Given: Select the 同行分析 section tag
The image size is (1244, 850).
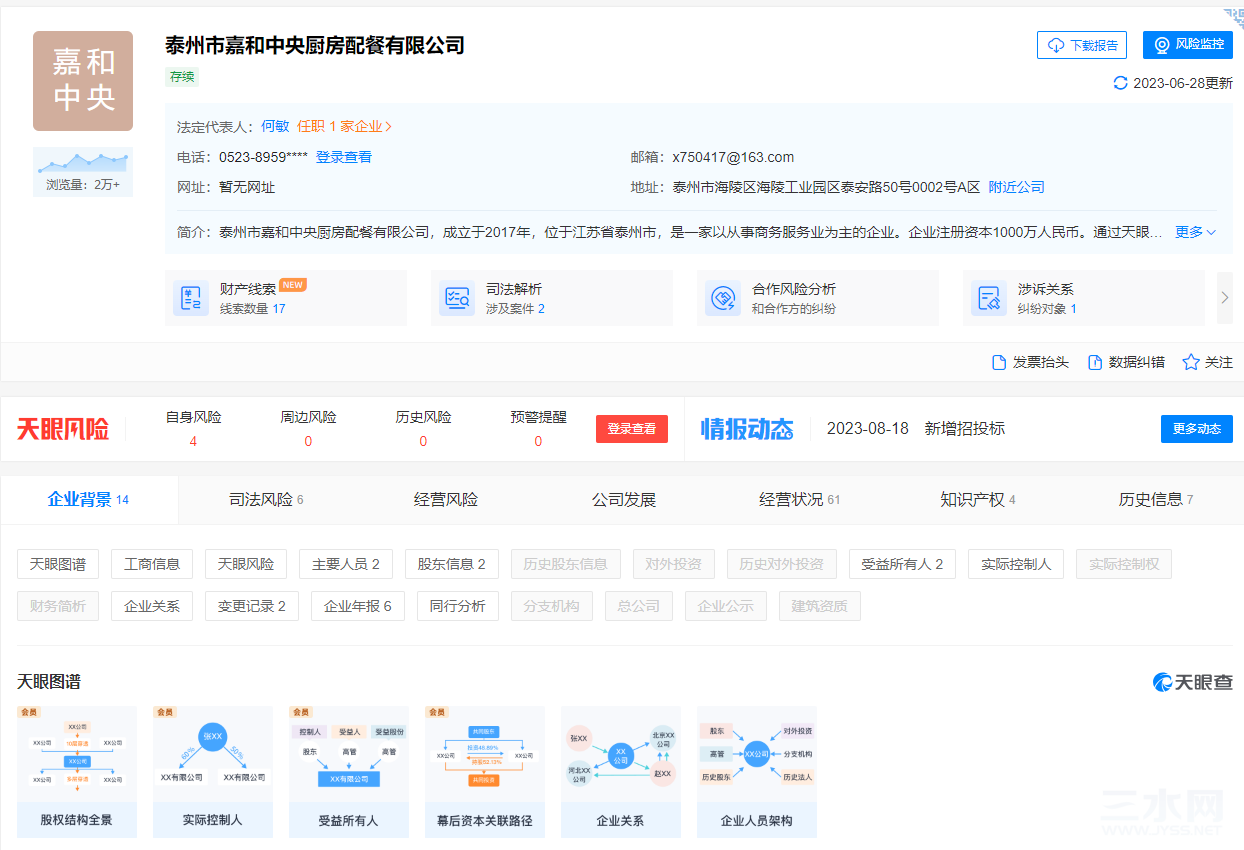Looking at the screenshot, I should pos(458,606).
